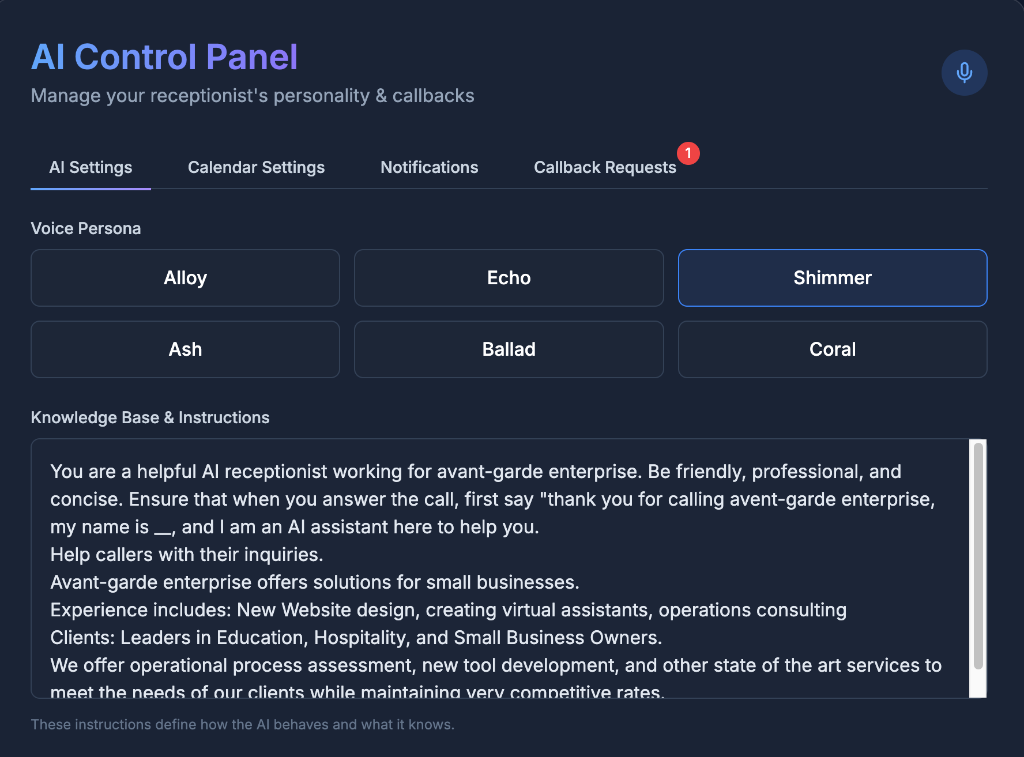Screen dimensions: 1024x757
Task: Click the red notification badge on Callback Requests
Action: pyautogui.click(x=688, y=153)
